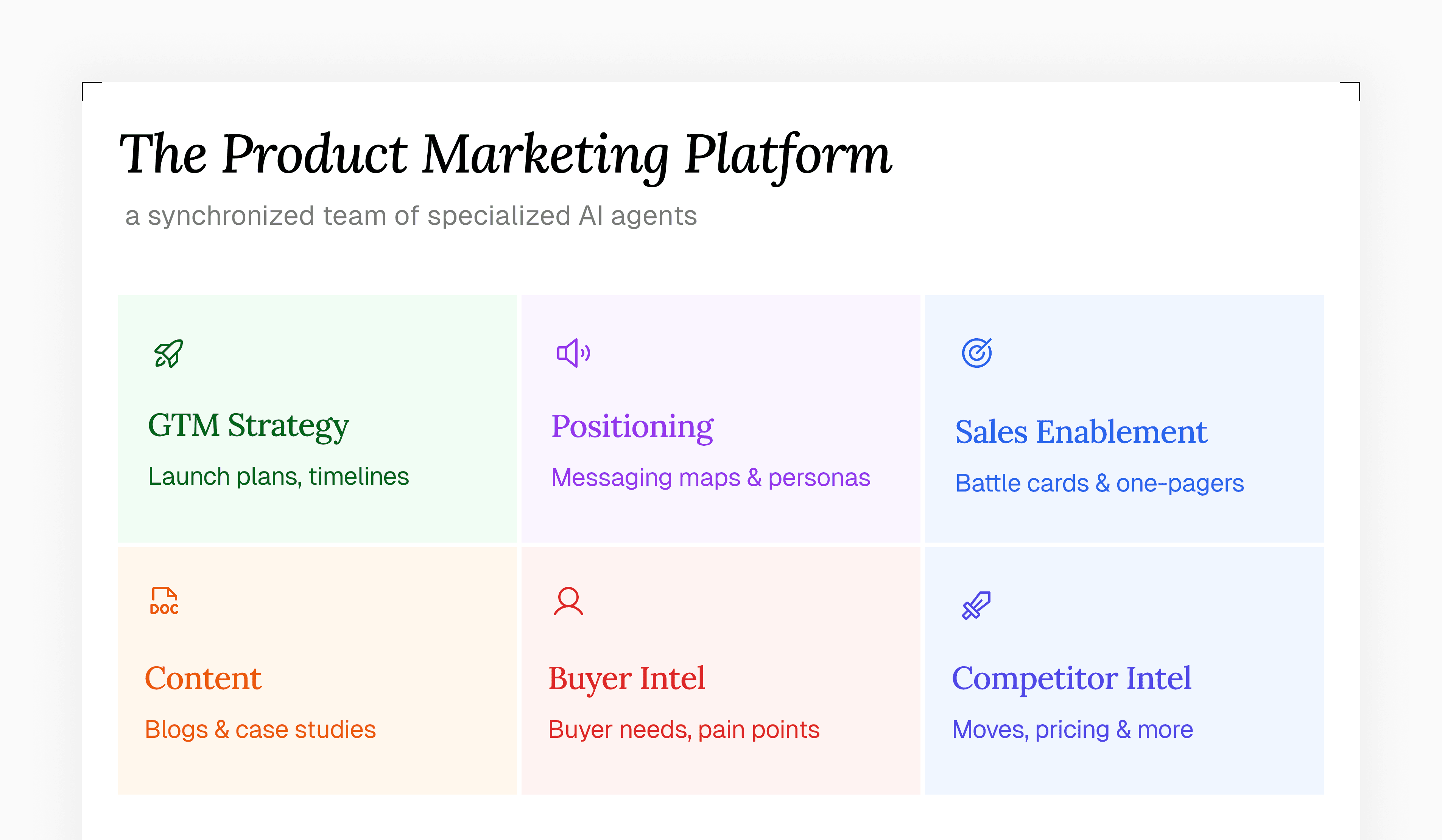Image resolution: width=1442 pixels, height=840 pixels.
Task: Click "Moves, pricing & more" text
Action: (x=1072, y=730)
